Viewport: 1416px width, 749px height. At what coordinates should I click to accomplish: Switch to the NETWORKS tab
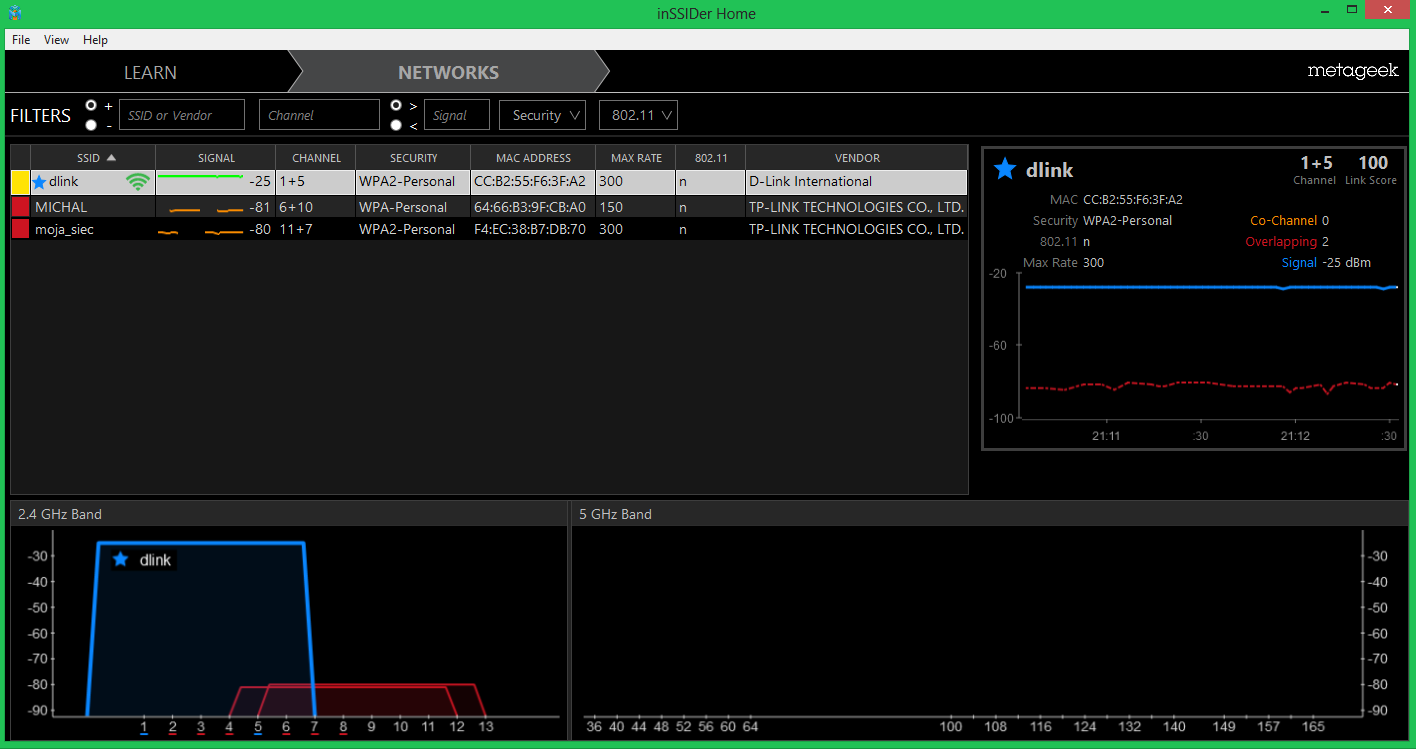point(448,72)
